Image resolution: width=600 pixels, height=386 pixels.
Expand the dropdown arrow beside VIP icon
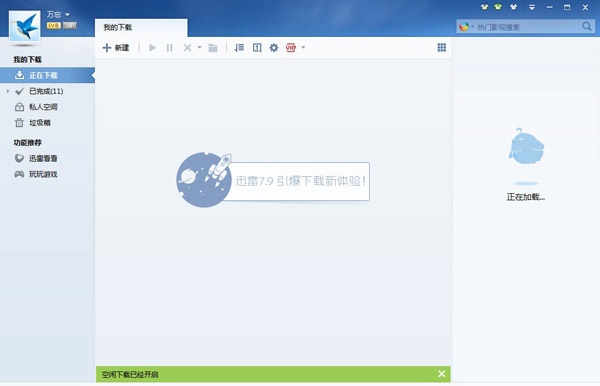(303, 47)
